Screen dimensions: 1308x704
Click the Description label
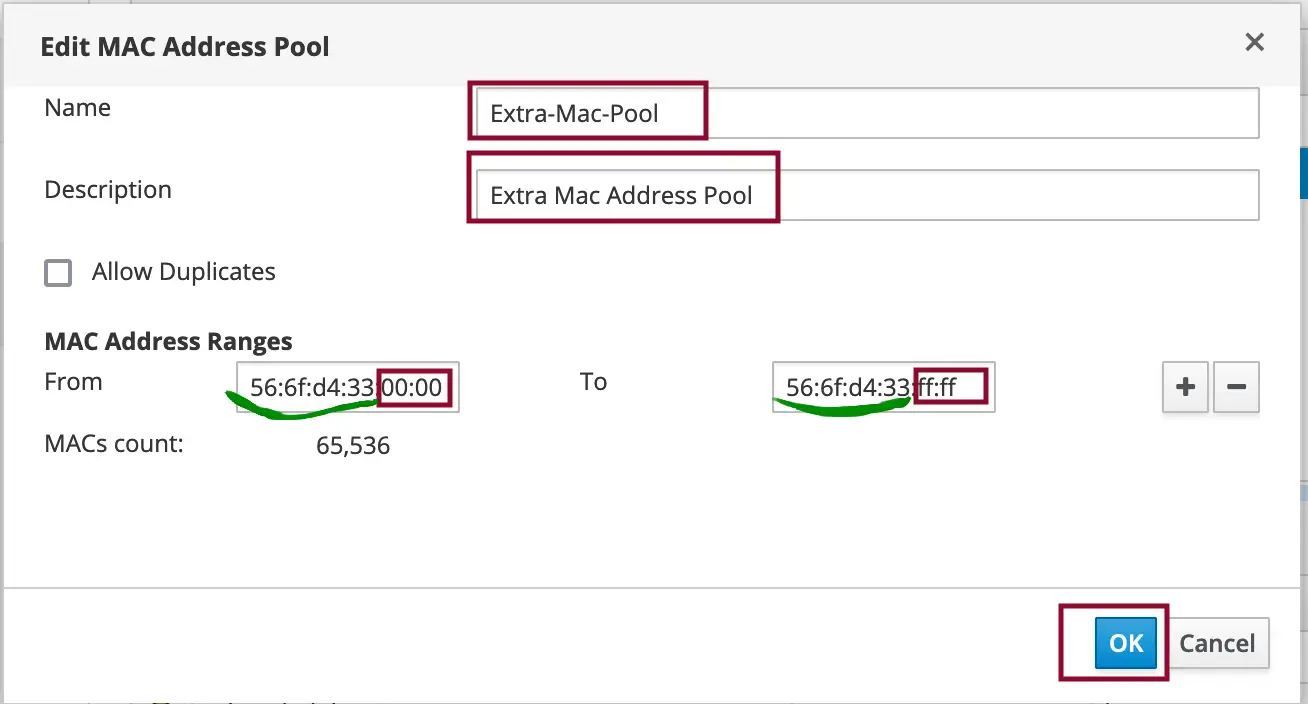click(108, 190)
